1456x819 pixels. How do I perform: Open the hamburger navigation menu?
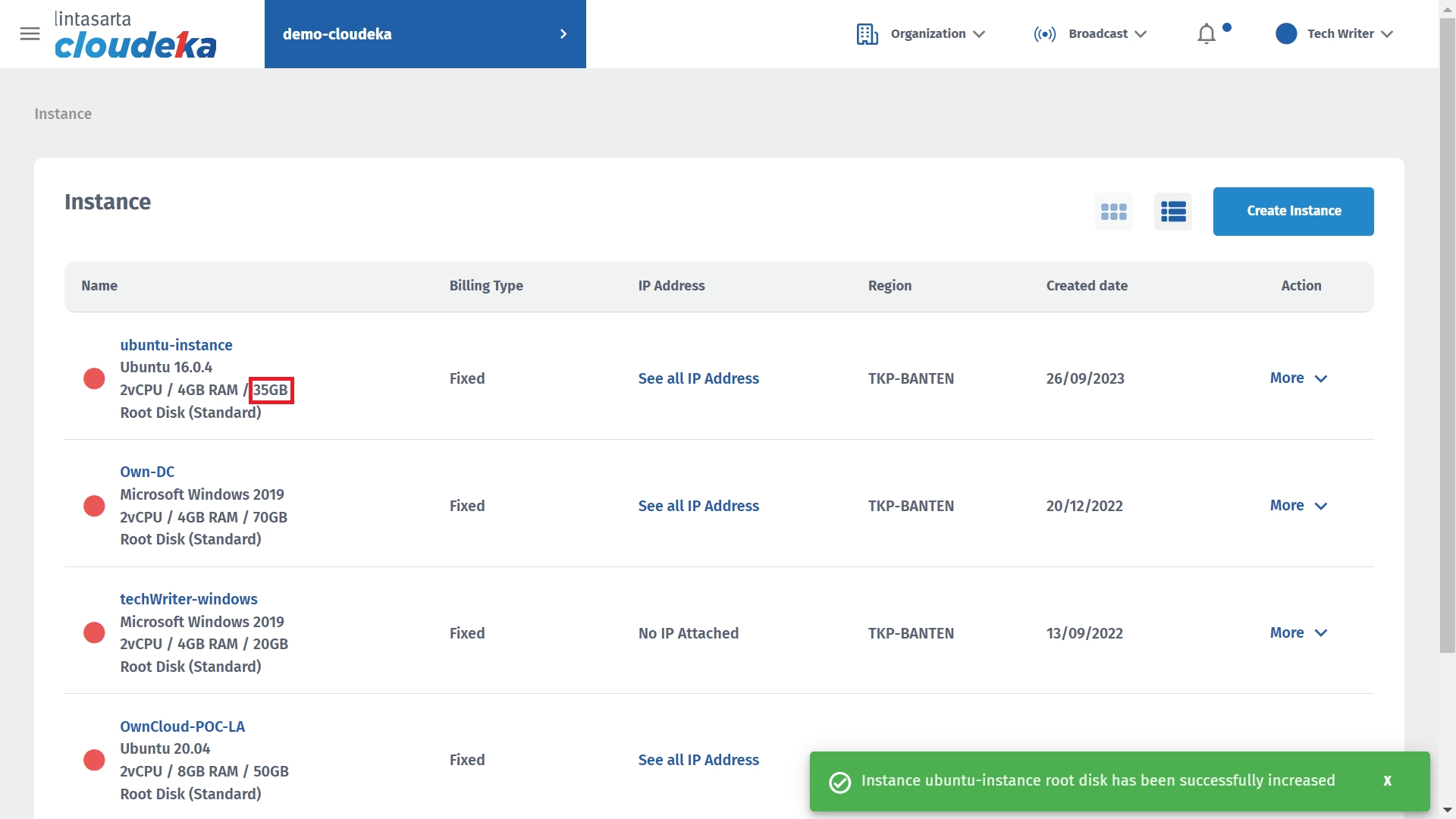[x=30, y=34]
